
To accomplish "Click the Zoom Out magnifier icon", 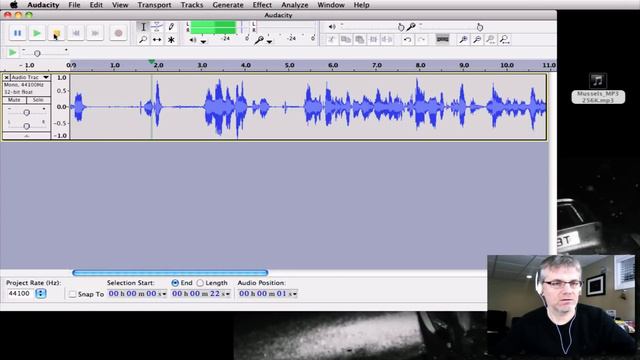I will click(477, 39).
